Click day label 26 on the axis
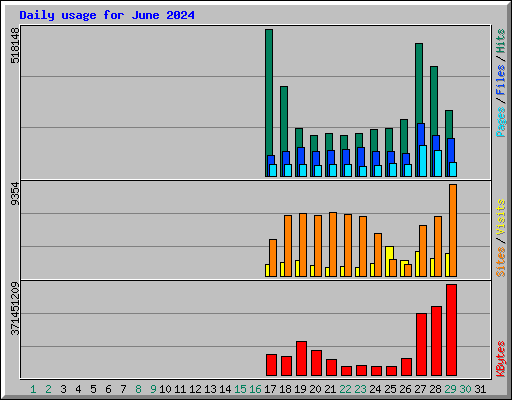512x400 pixels. pos(405,389)
